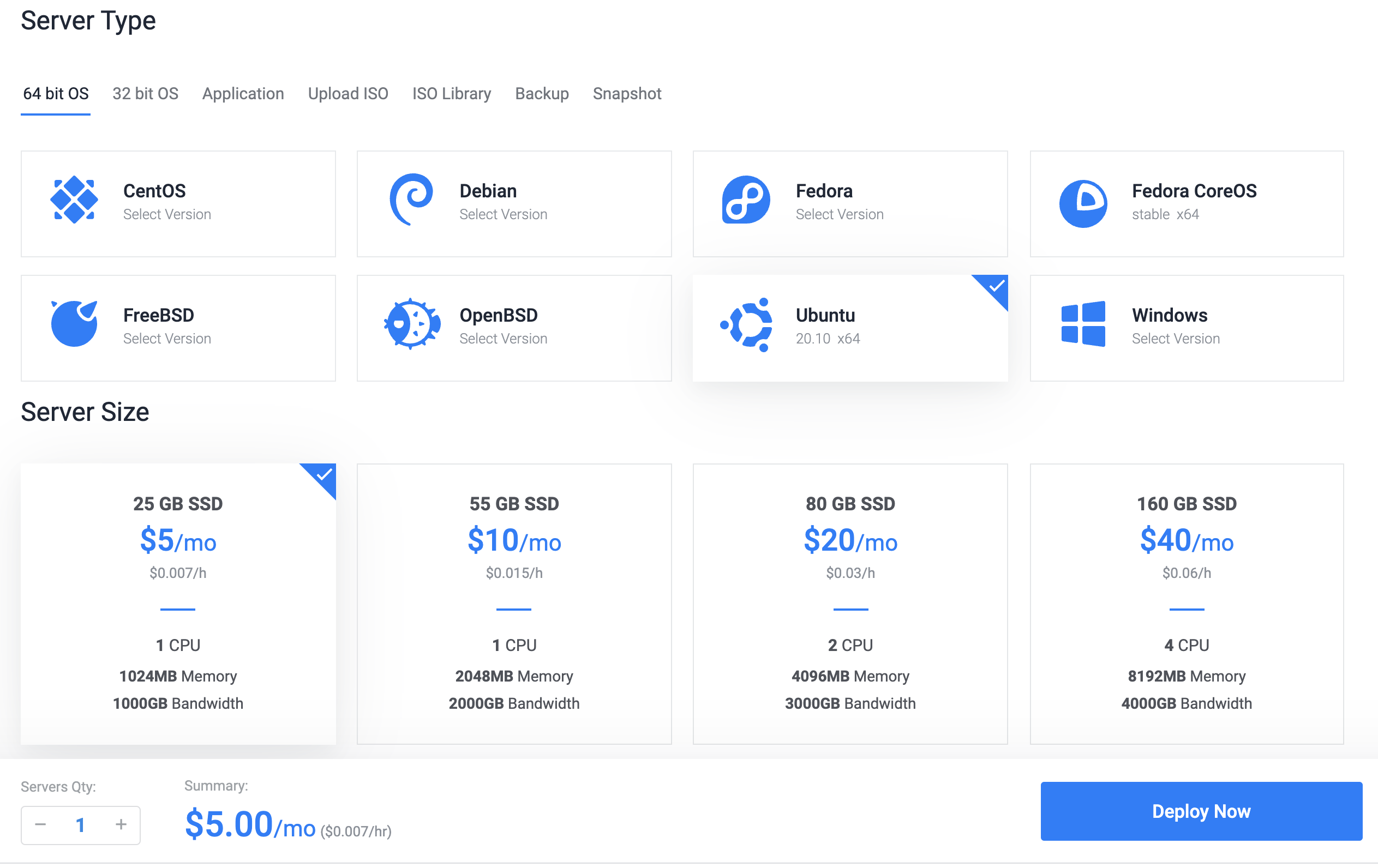Click the Server Type heading
This screenshot has width=1378, height=868.
click(x=88, y=21)
